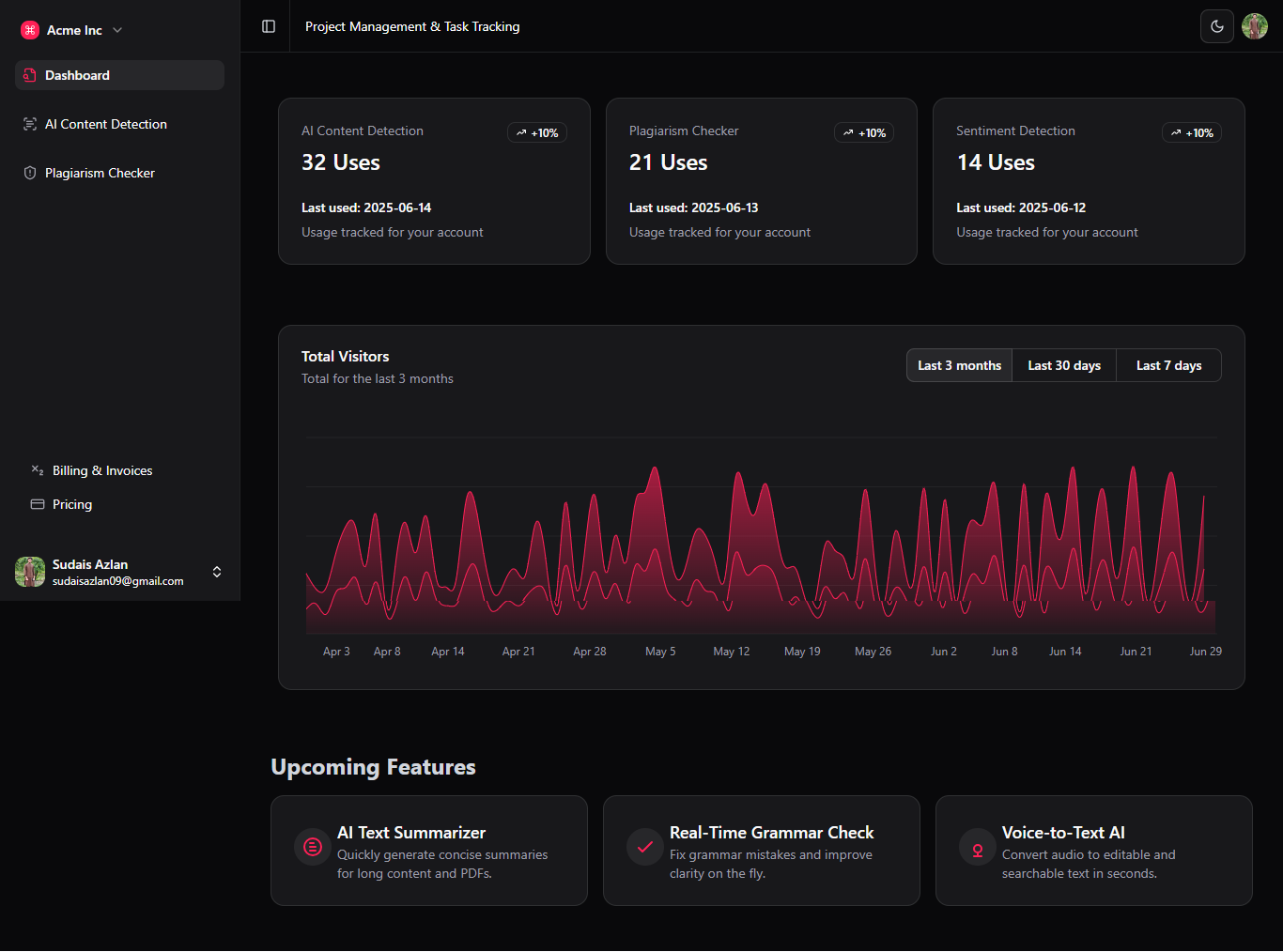Click the Billing & Invoices icon

[x=38, y=470]
